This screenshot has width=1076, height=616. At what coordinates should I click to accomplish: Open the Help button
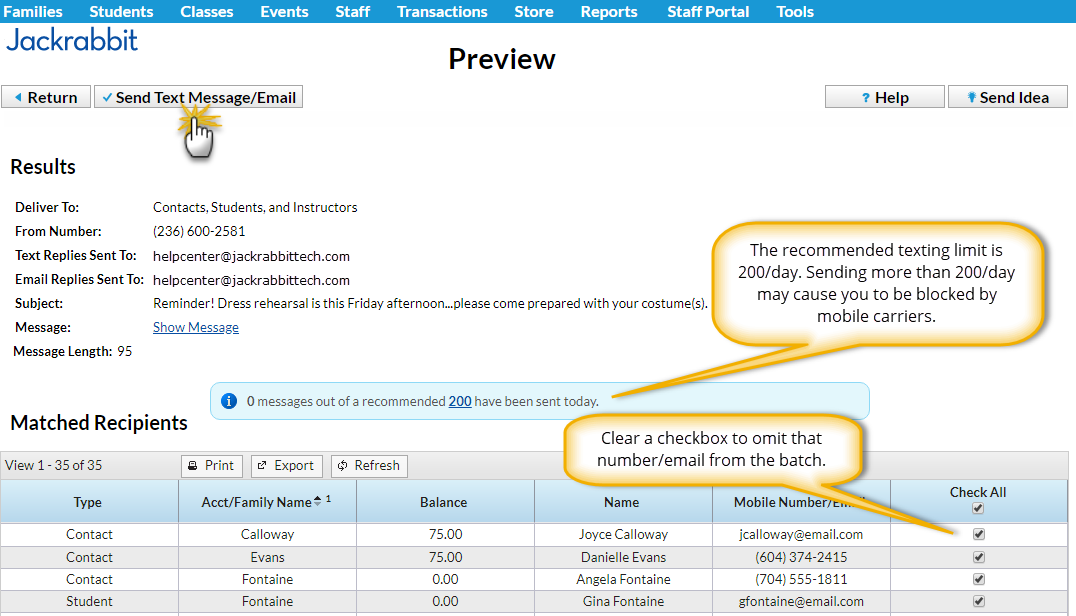[885, 97]
